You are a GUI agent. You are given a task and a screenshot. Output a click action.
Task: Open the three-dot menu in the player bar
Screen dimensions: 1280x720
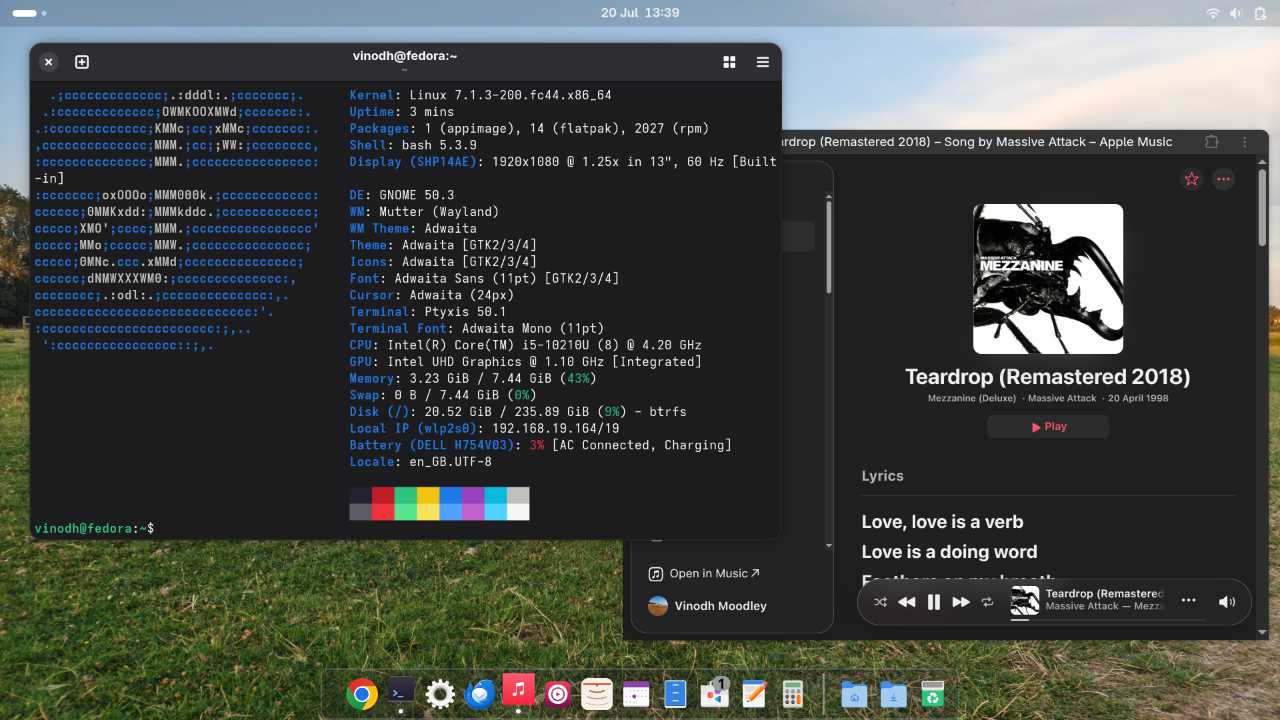click(1188, 601)
